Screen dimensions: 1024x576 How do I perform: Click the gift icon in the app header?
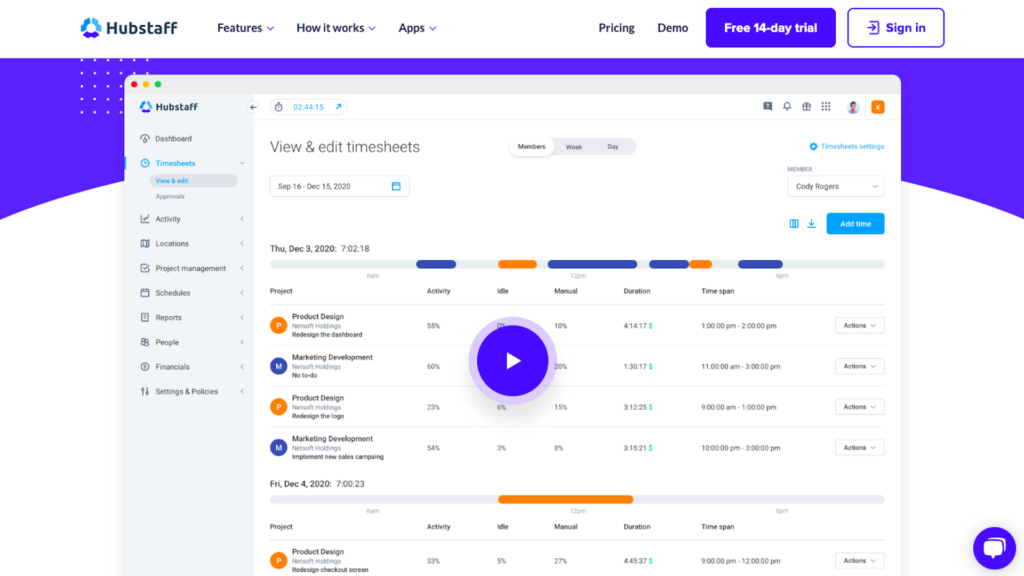[x=807, y=106]
